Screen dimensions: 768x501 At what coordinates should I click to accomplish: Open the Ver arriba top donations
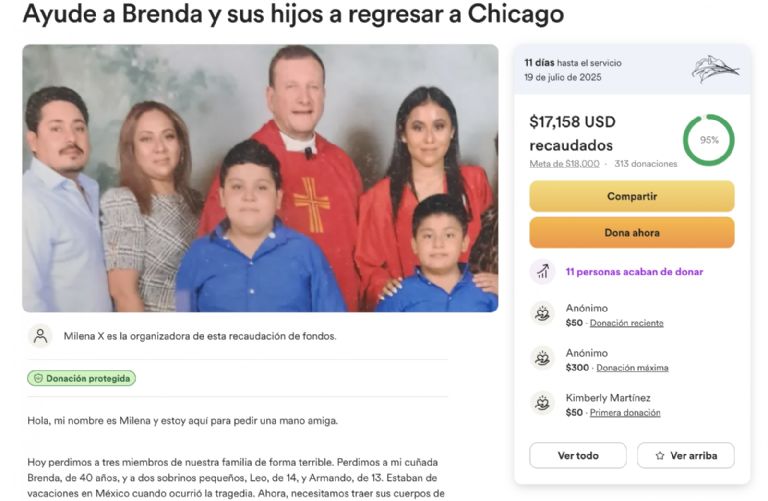(x=686, y=455)
